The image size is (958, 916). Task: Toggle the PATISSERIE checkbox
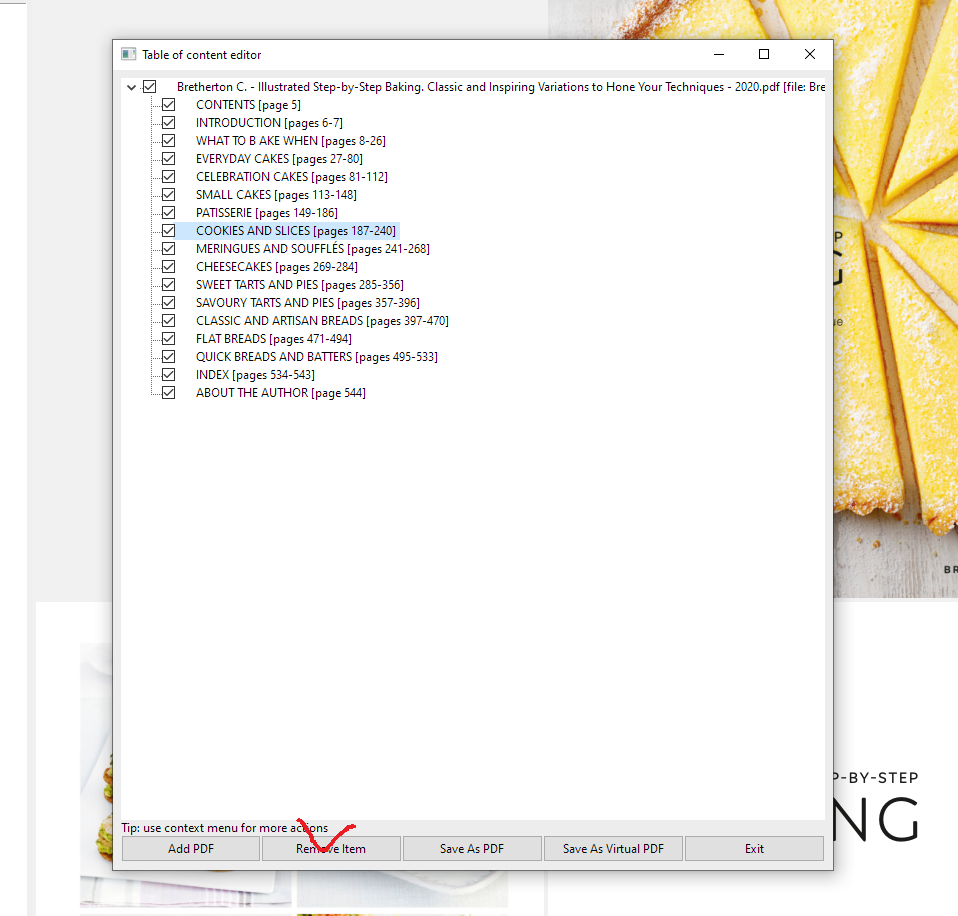click(168, 212)
